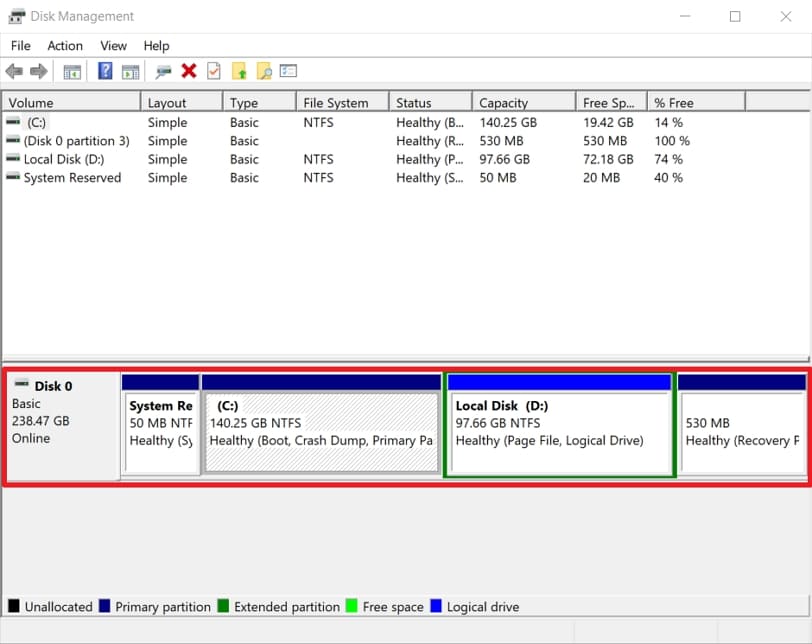Click the Back navigation arrow in the toolbar
812x644 pixels.
(x=14, y=70)
